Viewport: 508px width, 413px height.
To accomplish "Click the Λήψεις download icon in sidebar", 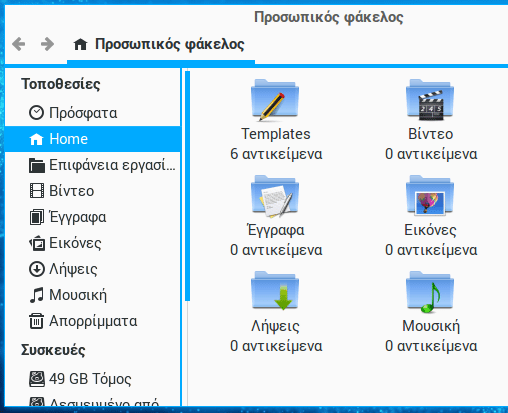I will tap(36, 269).
